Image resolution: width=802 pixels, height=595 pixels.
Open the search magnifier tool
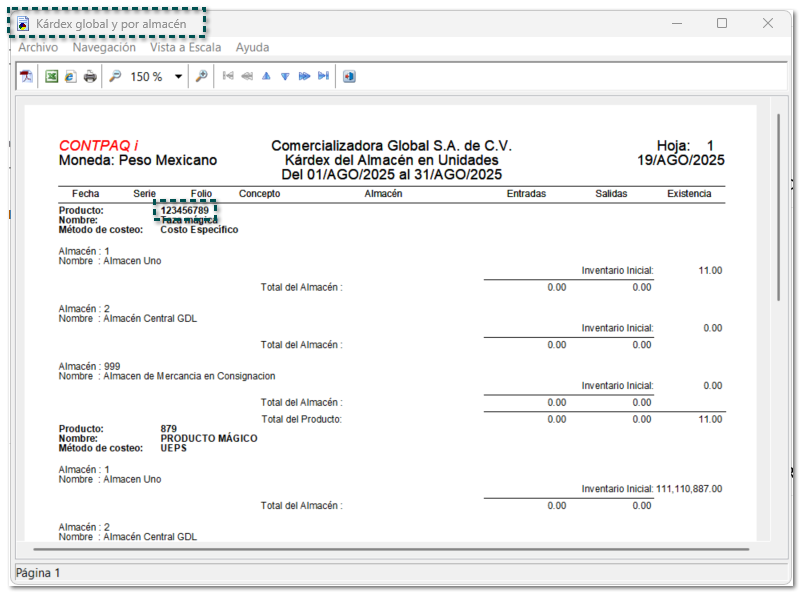click(201, 76)
